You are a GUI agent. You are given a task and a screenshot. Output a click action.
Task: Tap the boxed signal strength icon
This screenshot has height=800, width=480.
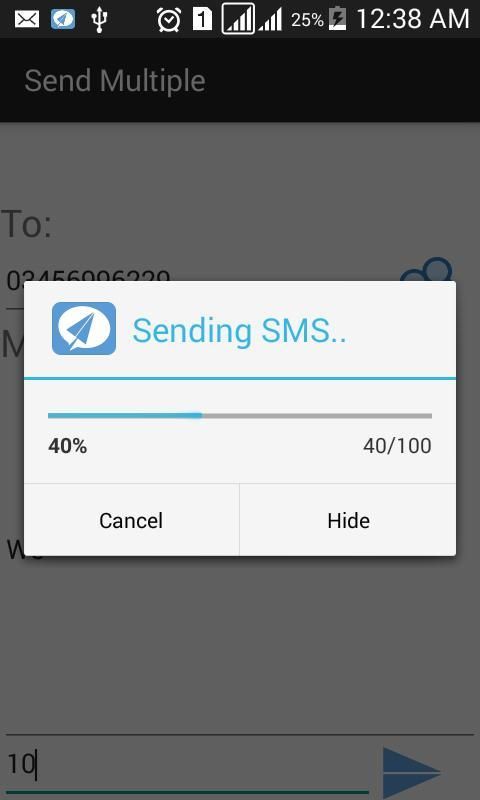coord(238,19)
